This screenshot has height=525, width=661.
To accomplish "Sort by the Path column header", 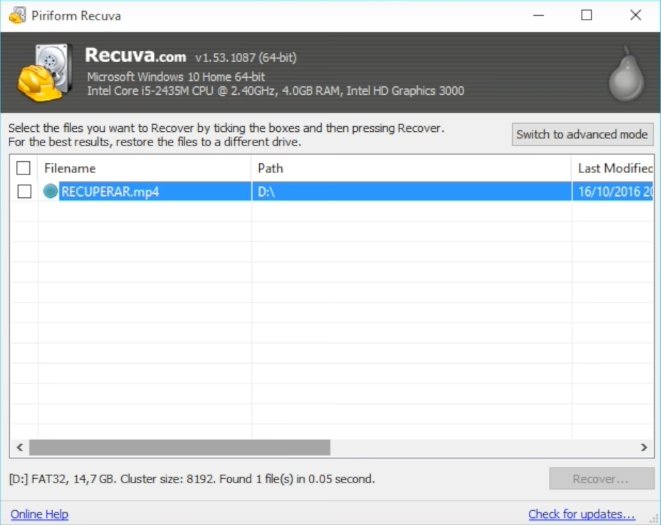I will click(x=411, y=168).
